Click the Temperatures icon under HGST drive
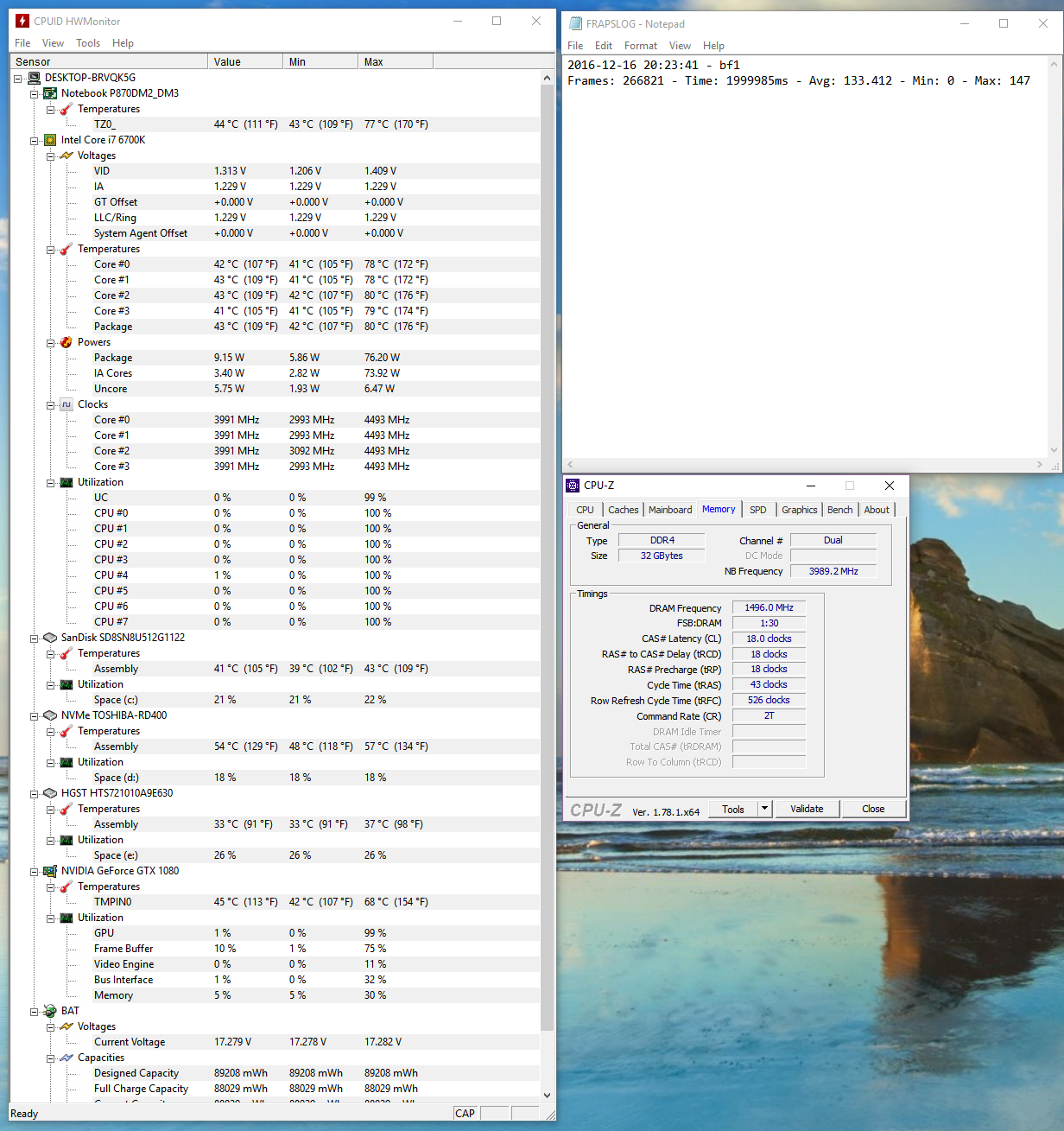1064x1131 pixels. point(66,809)
